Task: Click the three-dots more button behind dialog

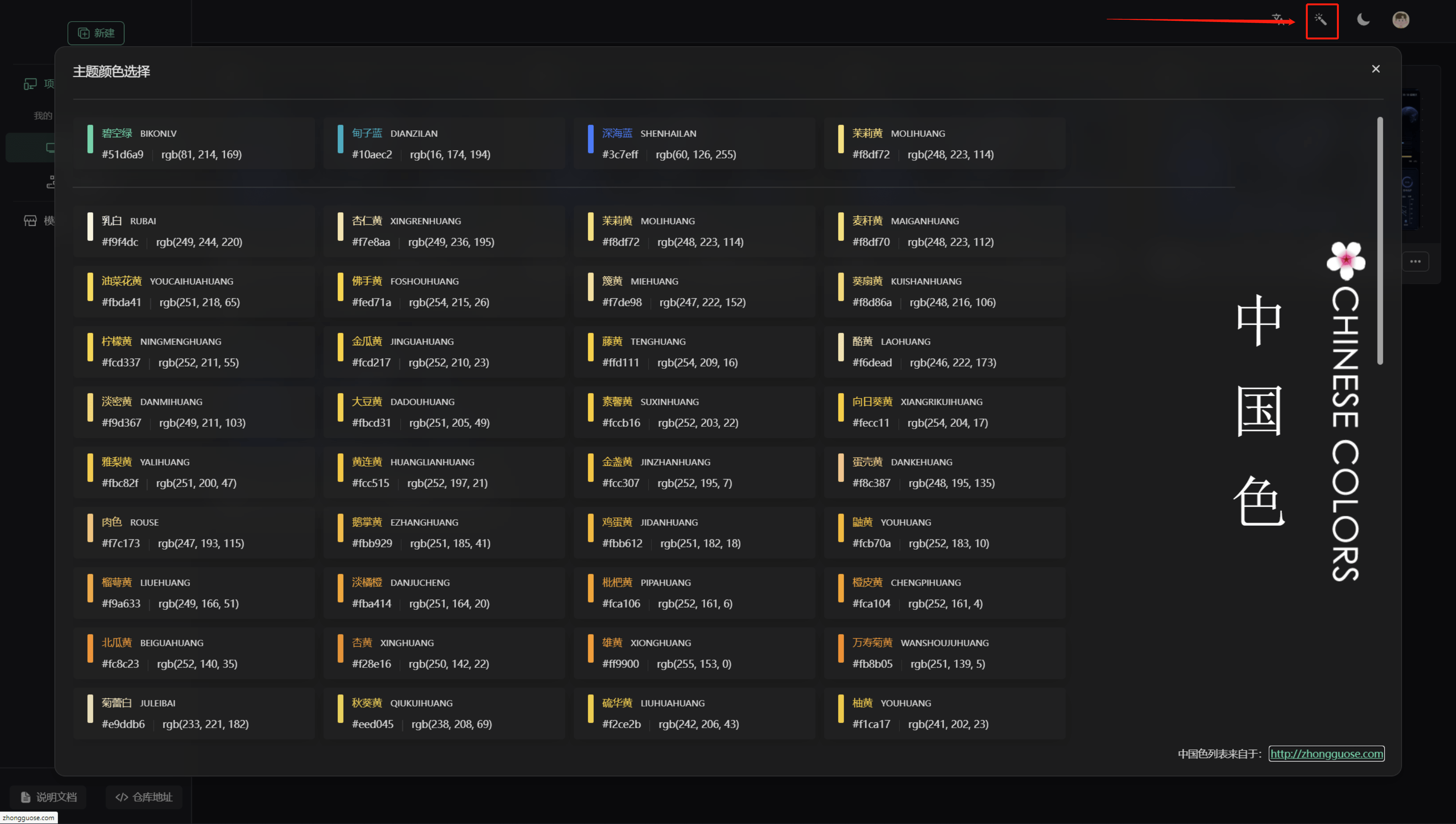Action: tap(1415, 262)
